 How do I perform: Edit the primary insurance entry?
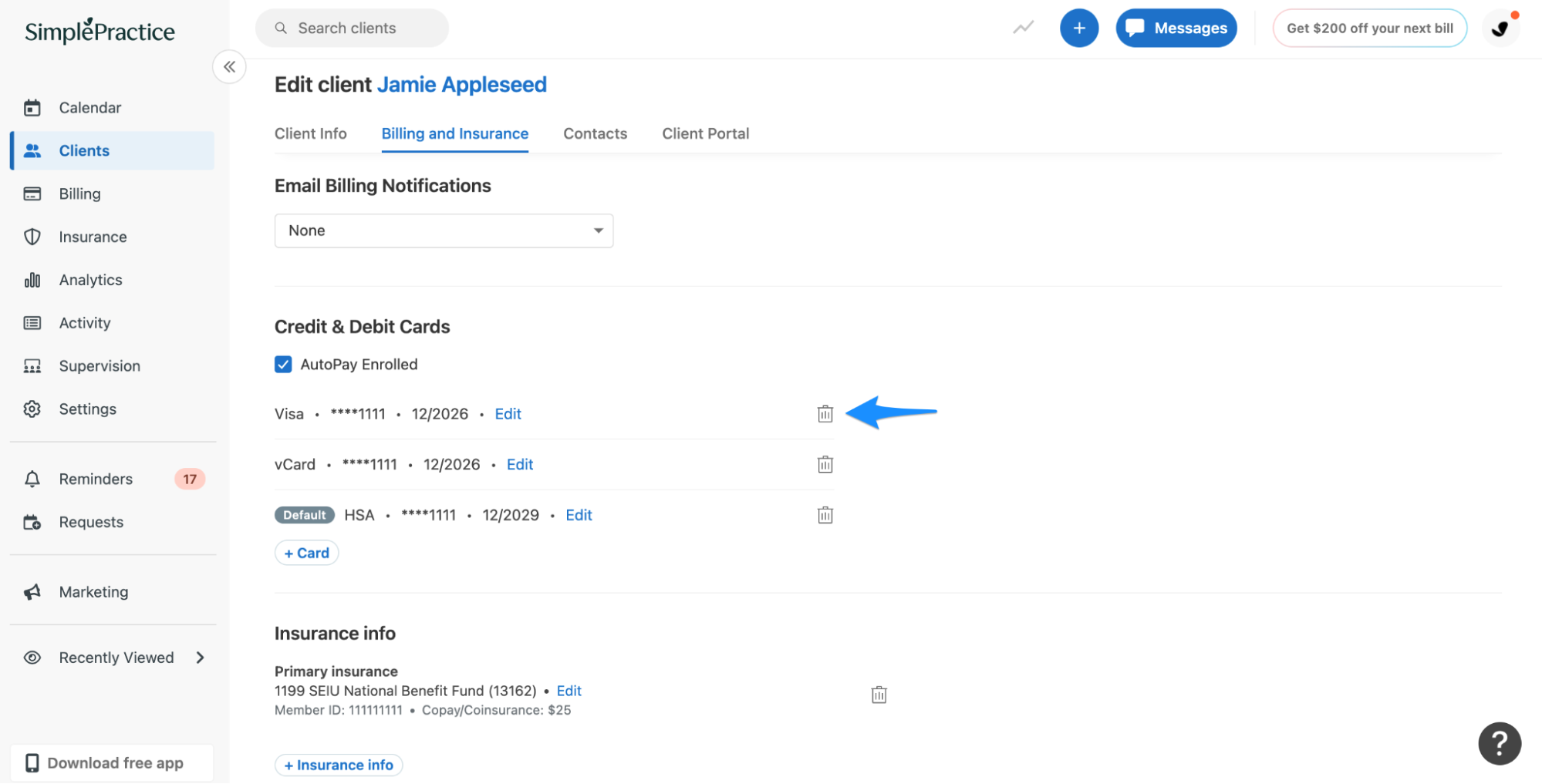pos(569,691)
